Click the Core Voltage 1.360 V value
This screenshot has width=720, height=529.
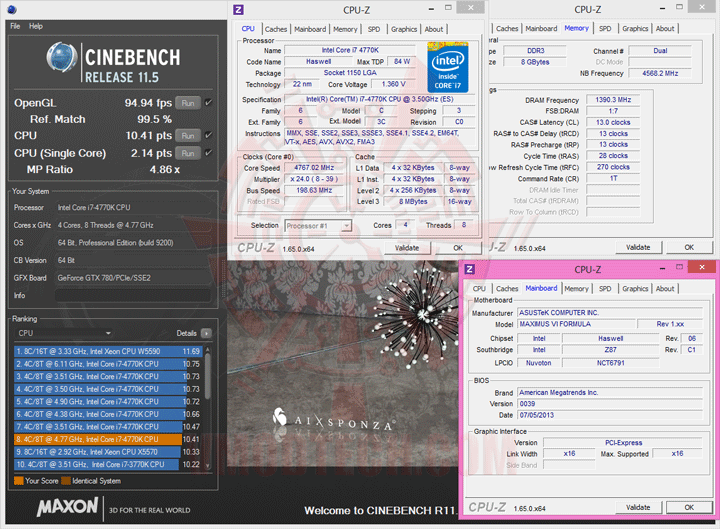pyautogui.click(x=394, y=84)
